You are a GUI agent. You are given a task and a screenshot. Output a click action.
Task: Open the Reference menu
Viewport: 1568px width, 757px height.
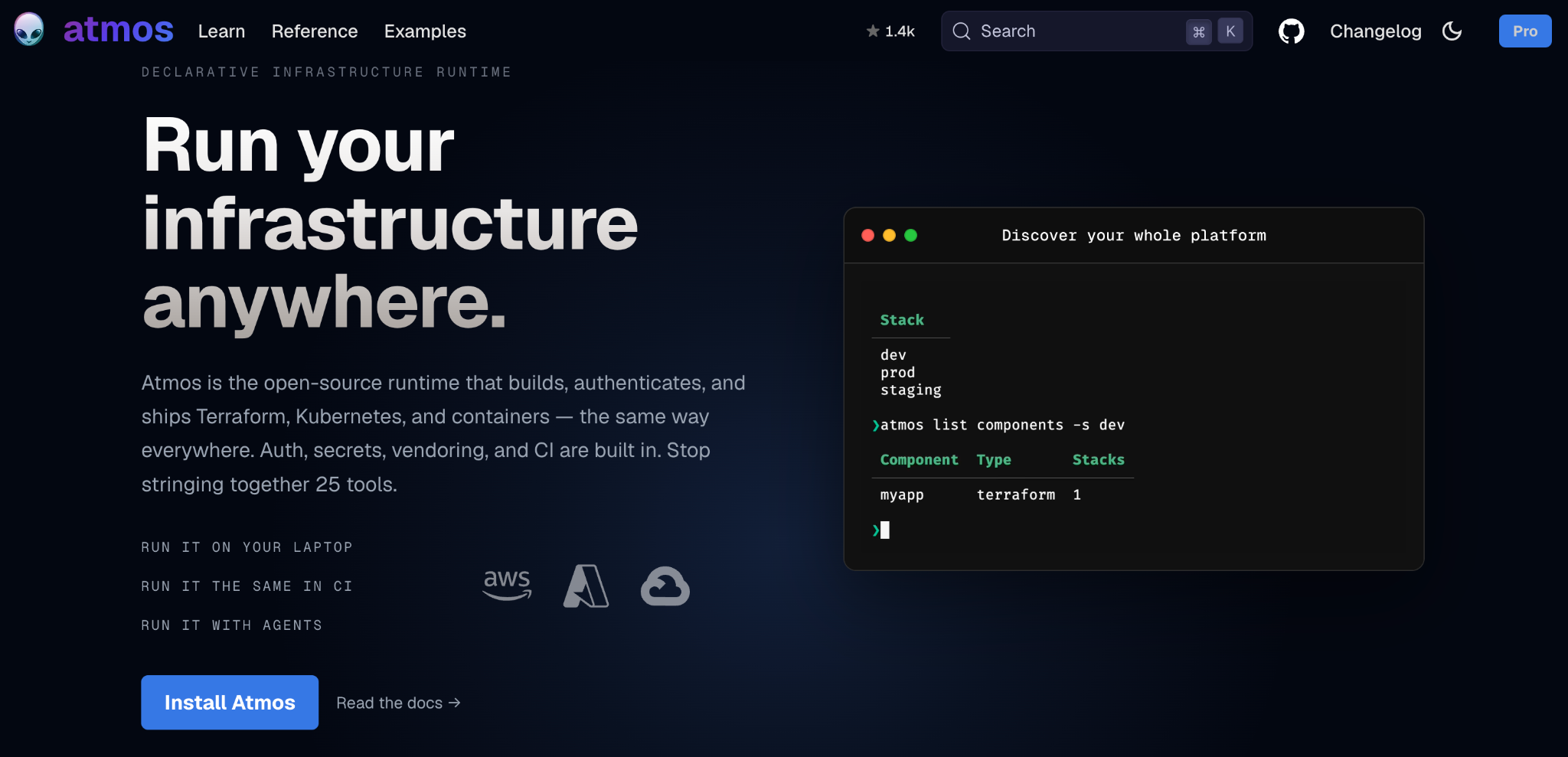[315, 31]
